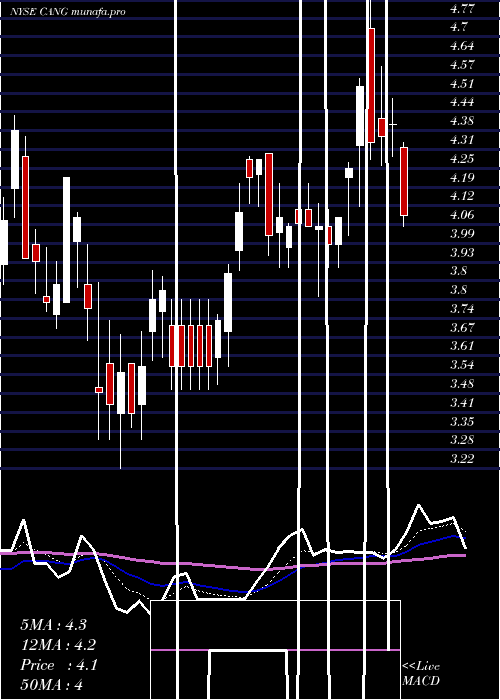Pick the 4.51 price axis value
The image size is (500, 700).
point(462,83)
